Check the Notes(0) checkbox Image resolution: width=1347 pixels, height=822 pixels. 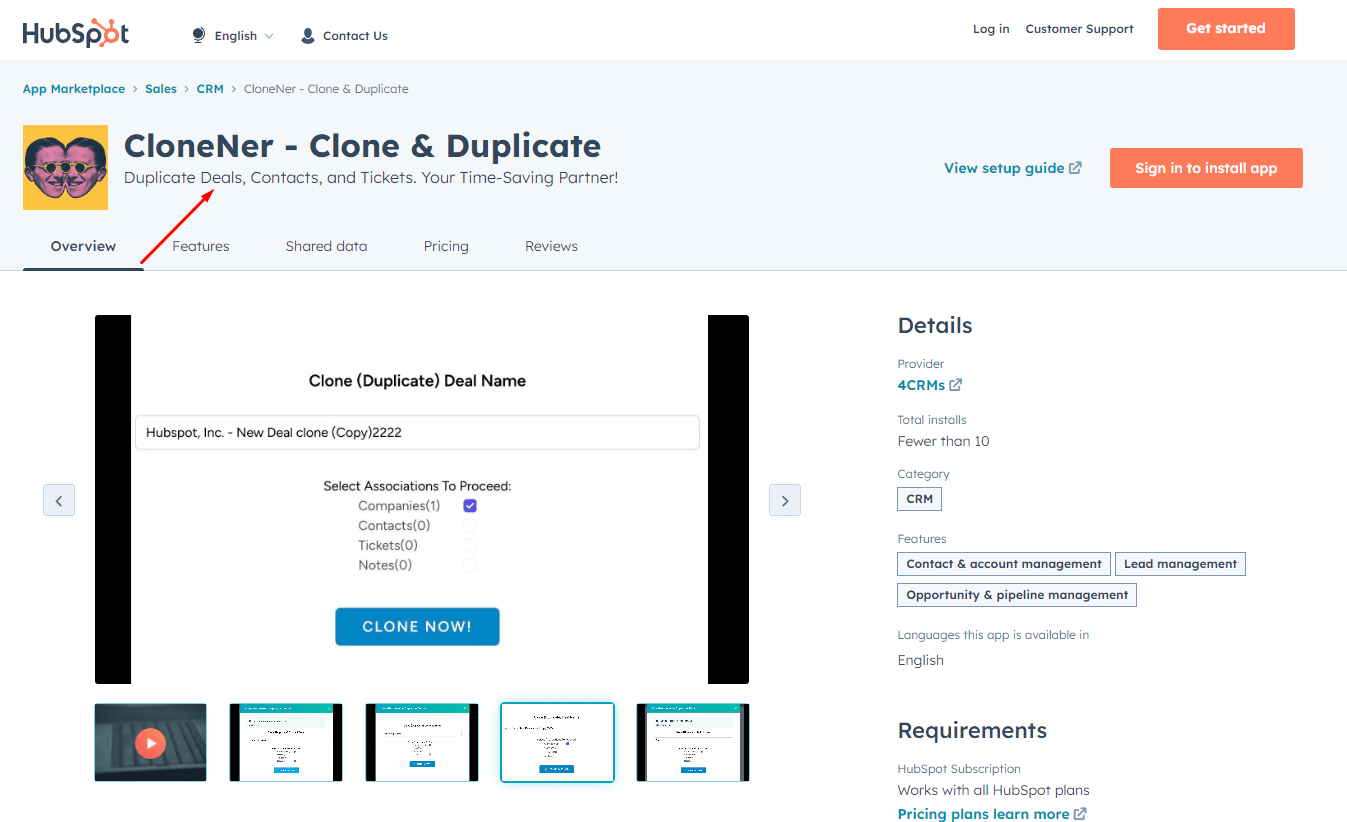pos(470,565)
